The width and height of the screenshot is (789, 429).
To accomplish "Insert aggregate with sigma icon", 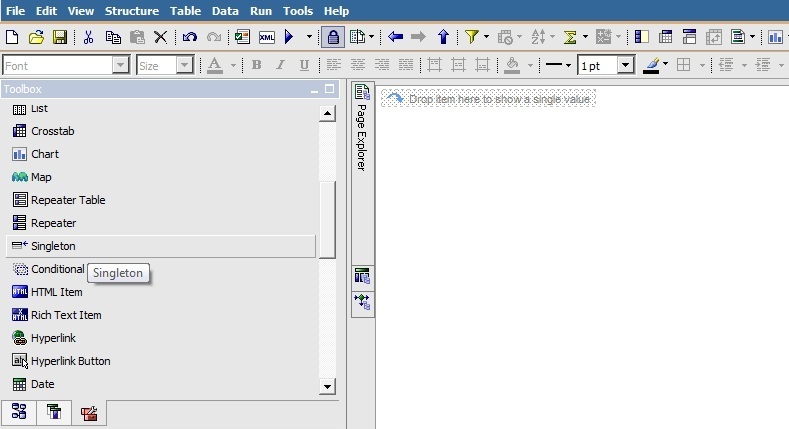I will pos(570,37).
